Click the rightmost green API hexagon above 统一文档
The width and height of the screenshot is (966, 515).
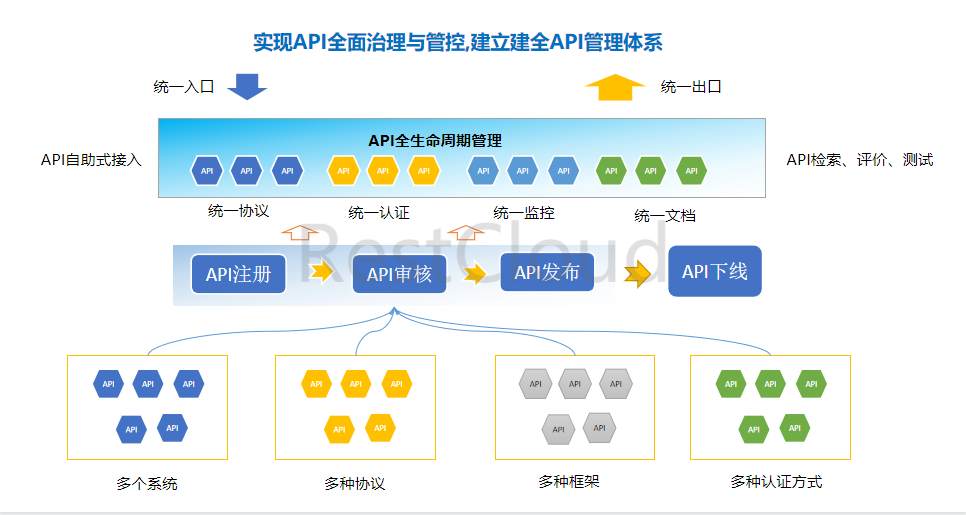click(692, 171)
